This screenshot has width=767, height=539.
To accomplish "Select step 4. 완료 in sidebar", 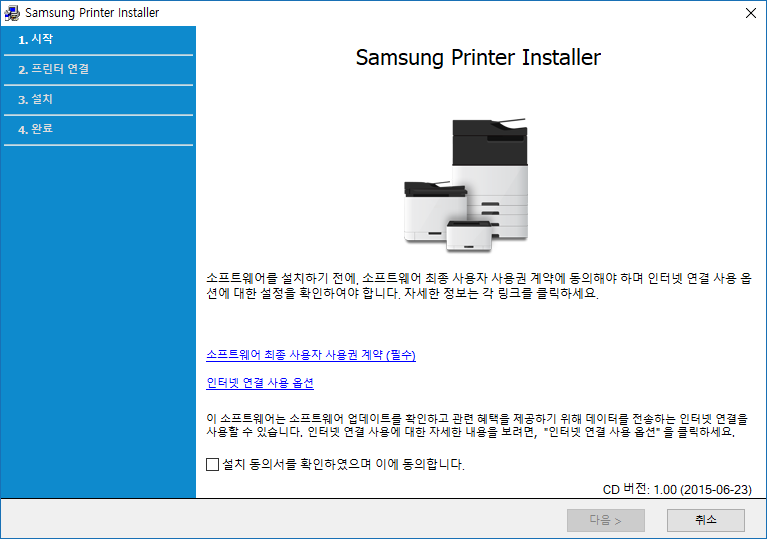I will coord(98,129).
